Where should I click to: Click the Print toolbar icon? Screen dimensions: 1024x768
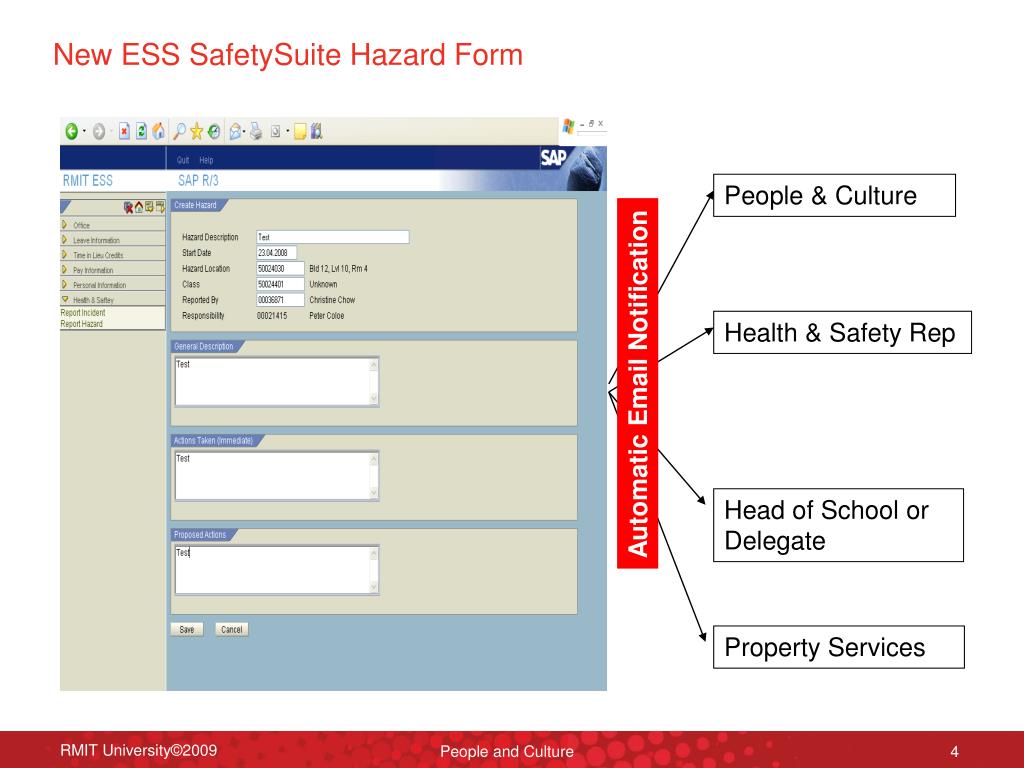(256, 131)
